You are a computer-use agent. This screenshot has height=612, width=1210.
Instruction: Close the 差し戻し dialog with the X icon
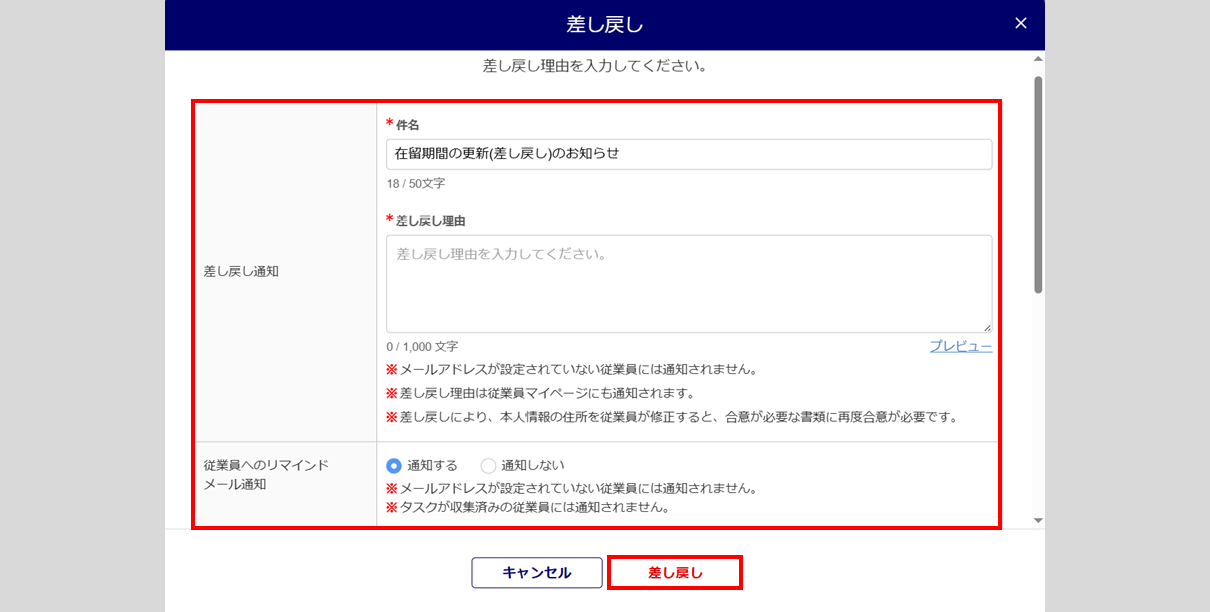click(x=1021, y=23)
